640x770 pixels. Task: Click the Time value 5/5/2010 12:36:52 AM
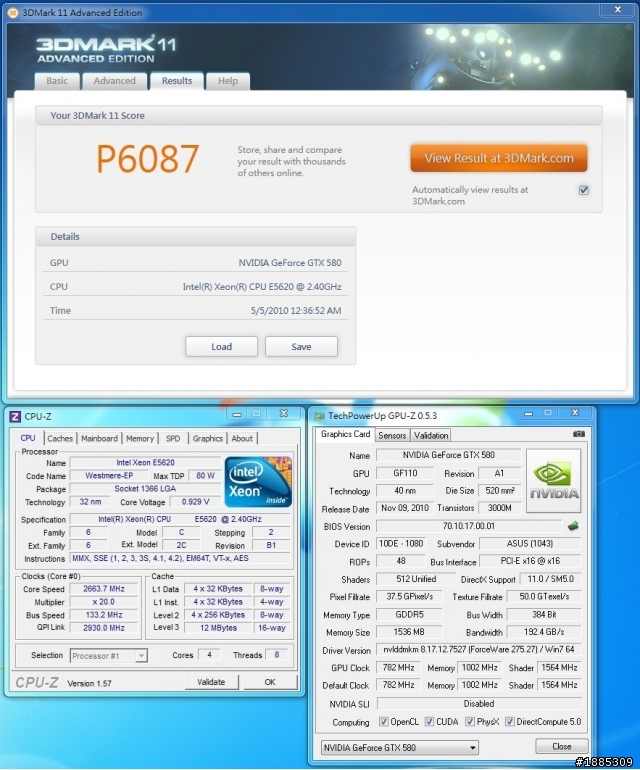(296, 310)
